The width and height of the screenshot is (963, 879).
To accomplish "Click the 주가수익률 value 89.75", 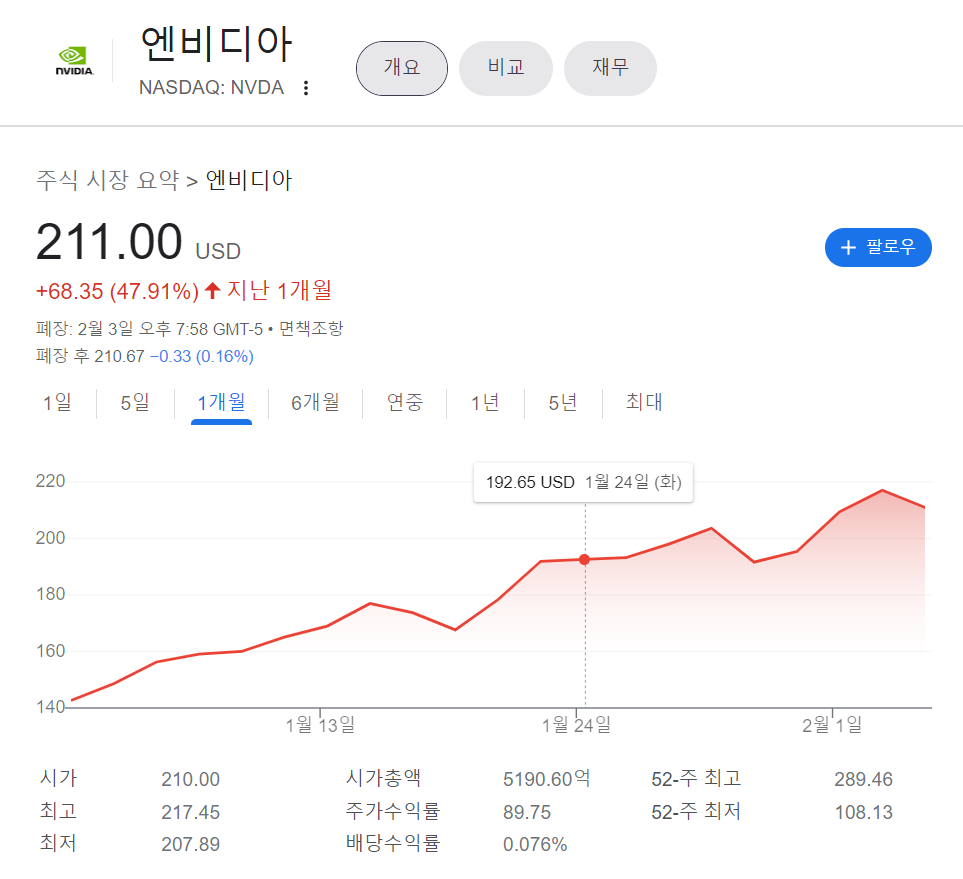I will 527,813.
